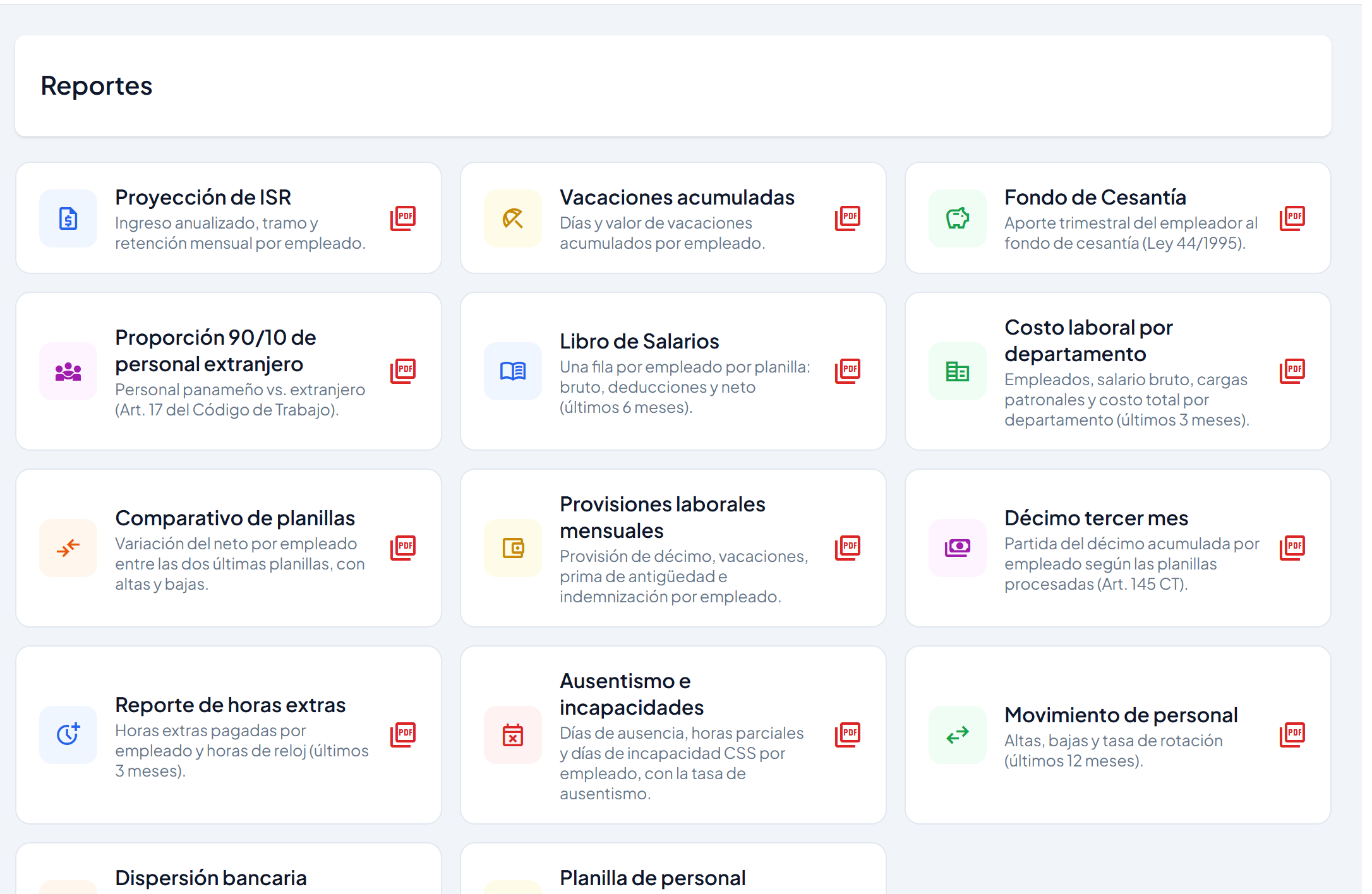Viewport: 1372px width, 894px height.
Task: Click 'Altas, bajas y tasa de rotación' description
Action: point(1114,751)
